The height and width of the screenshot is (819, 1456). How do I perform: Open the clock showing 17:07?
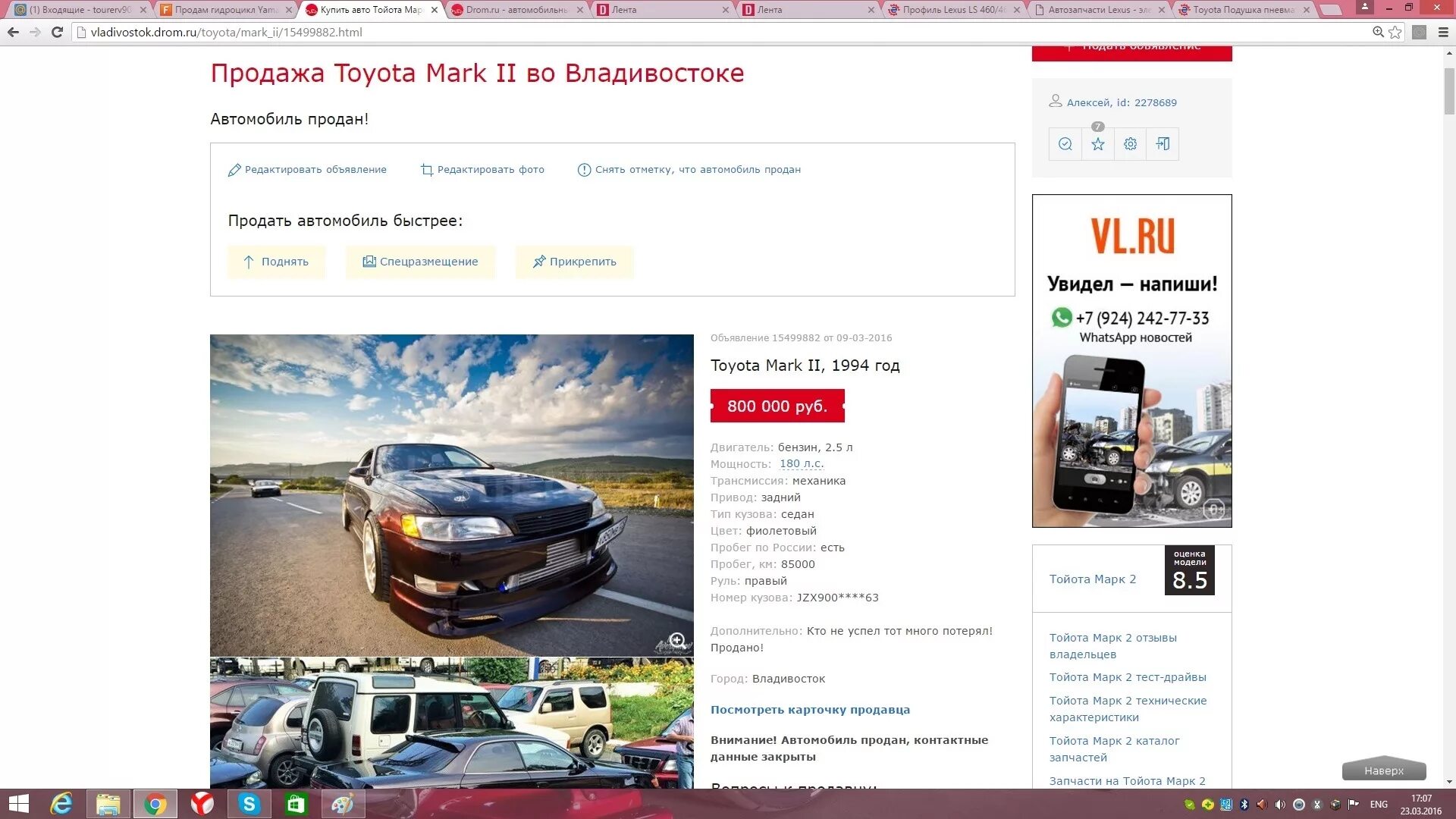point(1421,805)
